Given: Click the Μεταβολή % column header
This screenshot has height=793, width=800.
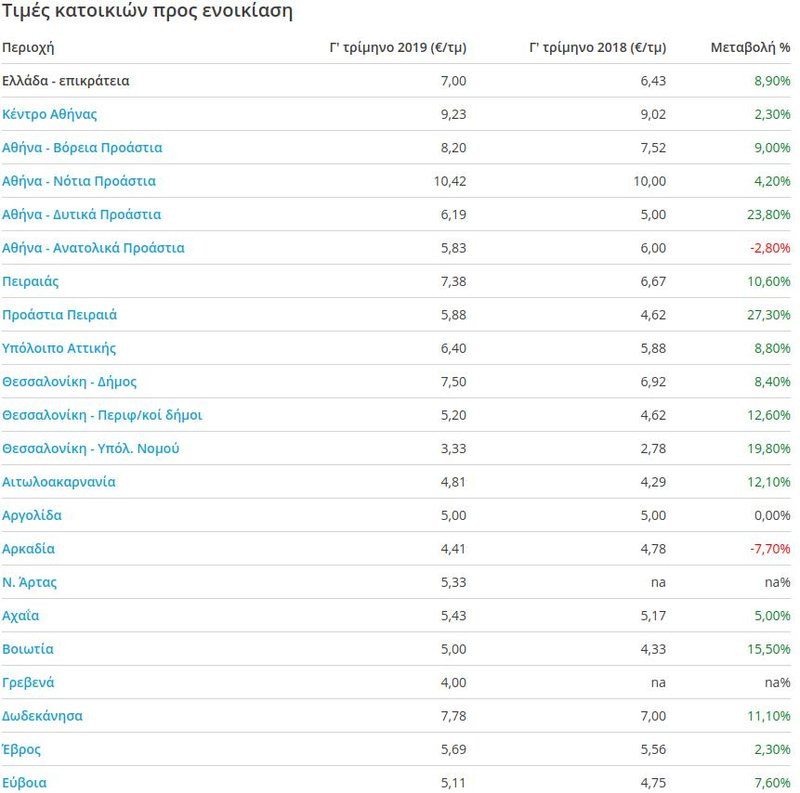Looking at the screenshot, I should tap(751, 47).
